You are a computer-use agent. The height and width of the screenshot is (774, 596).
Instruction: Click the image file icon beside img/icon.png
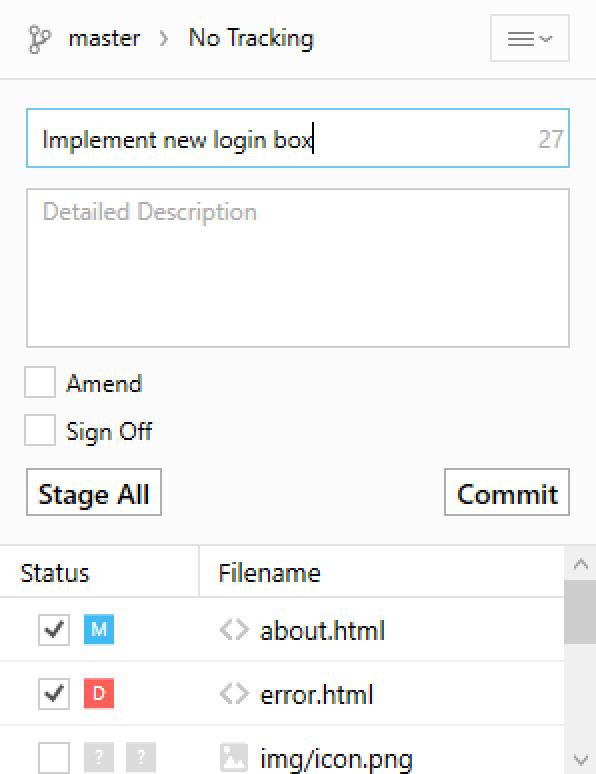(x=234, y=757)
